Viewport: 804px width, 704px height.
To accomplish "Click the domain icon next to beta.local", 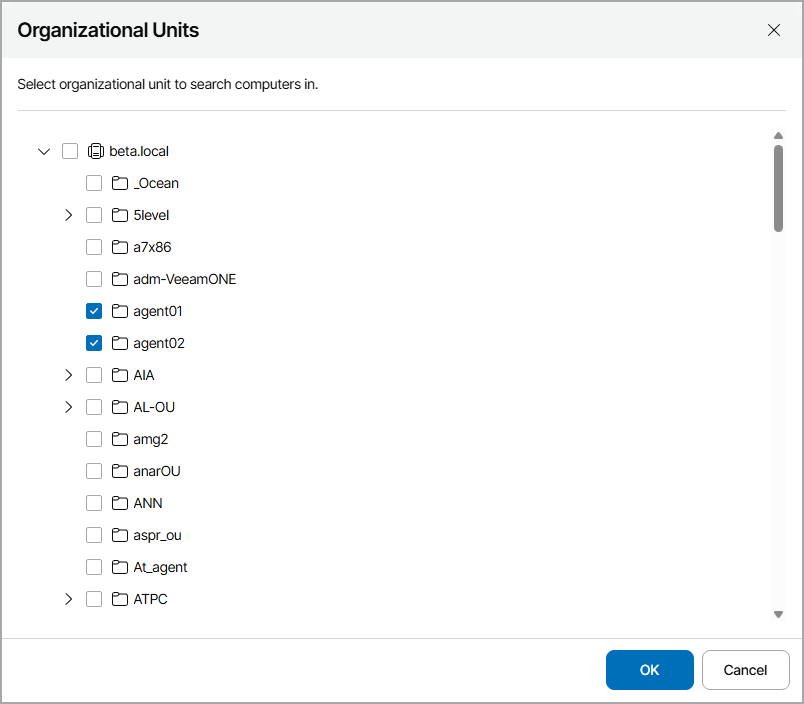I will coord(96,151).
